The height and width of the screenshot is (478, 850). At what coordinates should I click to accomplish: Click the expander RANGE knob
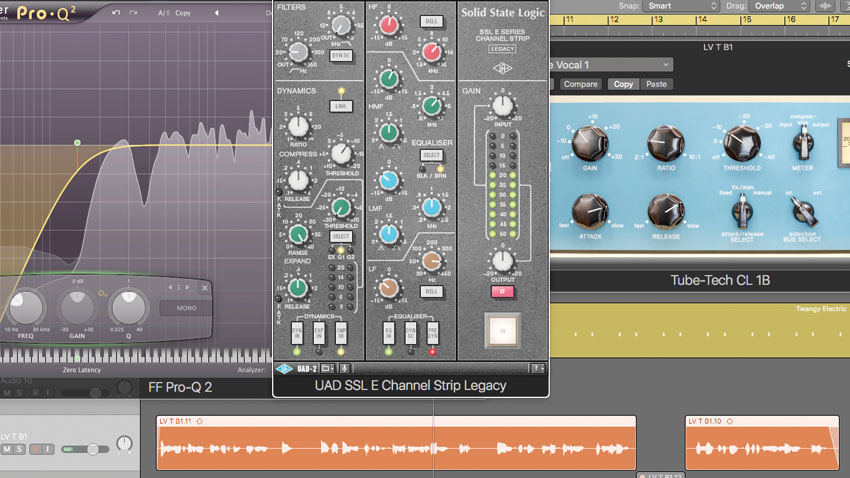click(x=298, y=234)
